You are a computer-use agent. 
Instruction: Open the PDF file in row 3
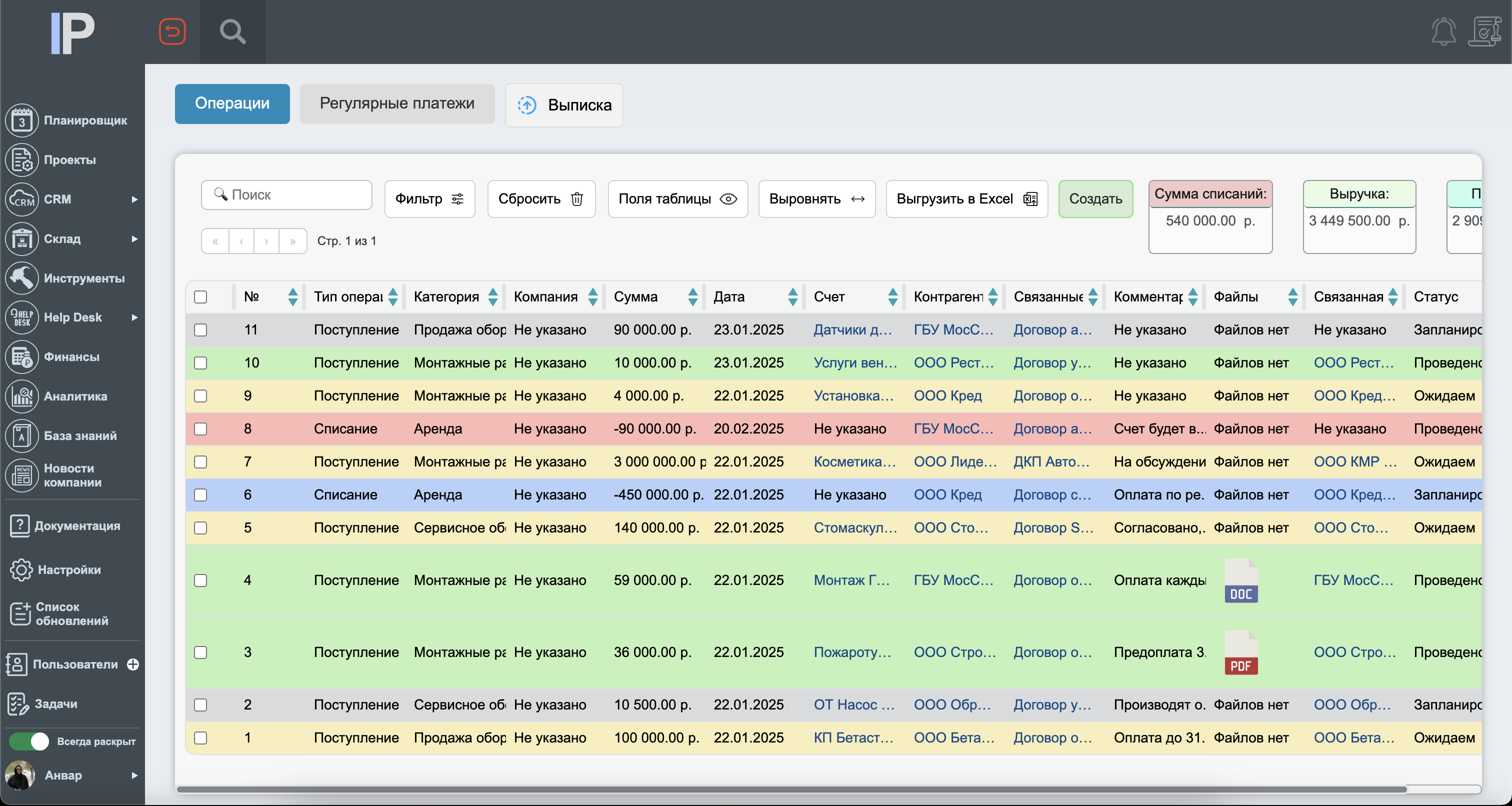(x=1241, y=652)
